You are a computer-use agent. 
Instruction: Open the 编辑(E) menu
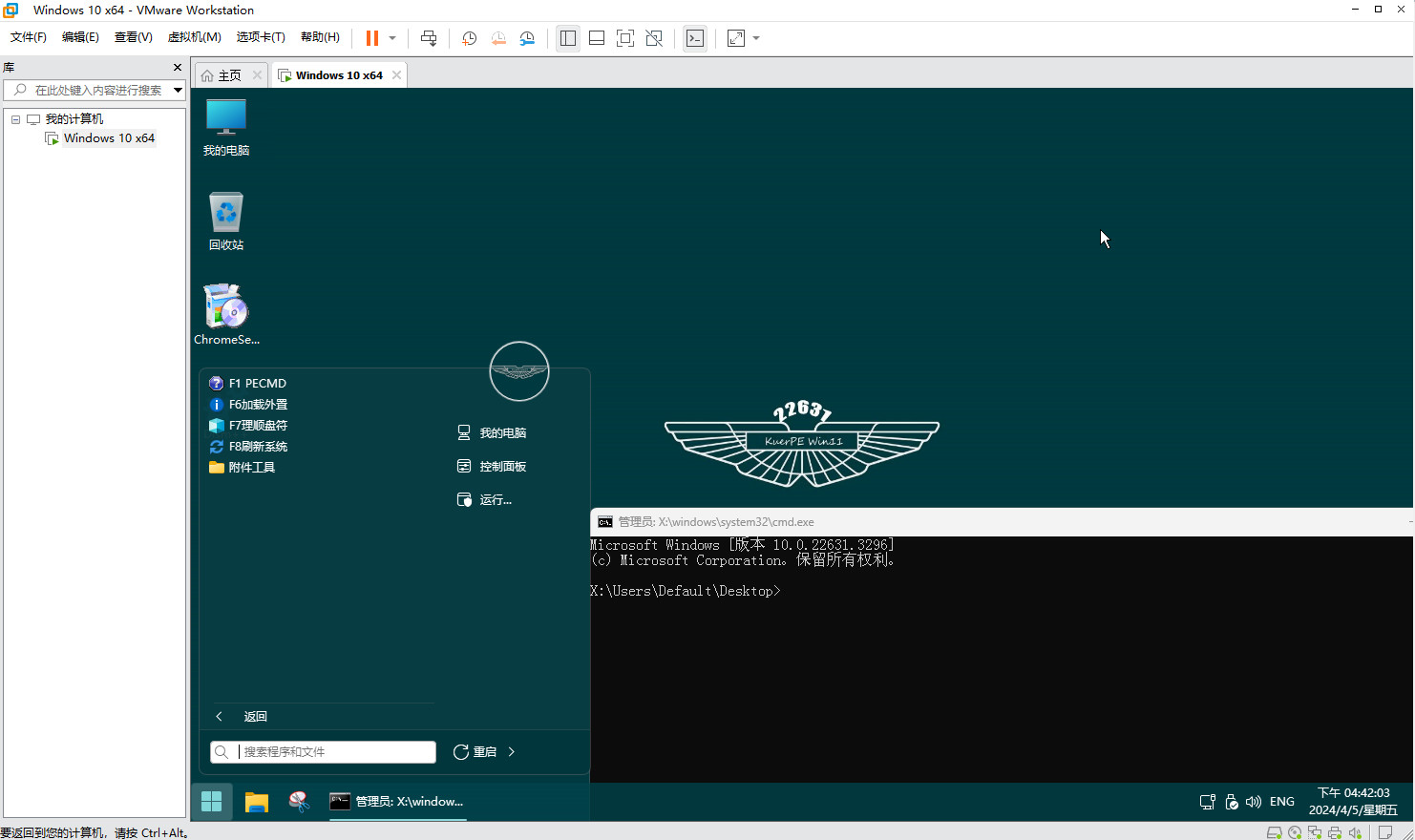(80, 37)
